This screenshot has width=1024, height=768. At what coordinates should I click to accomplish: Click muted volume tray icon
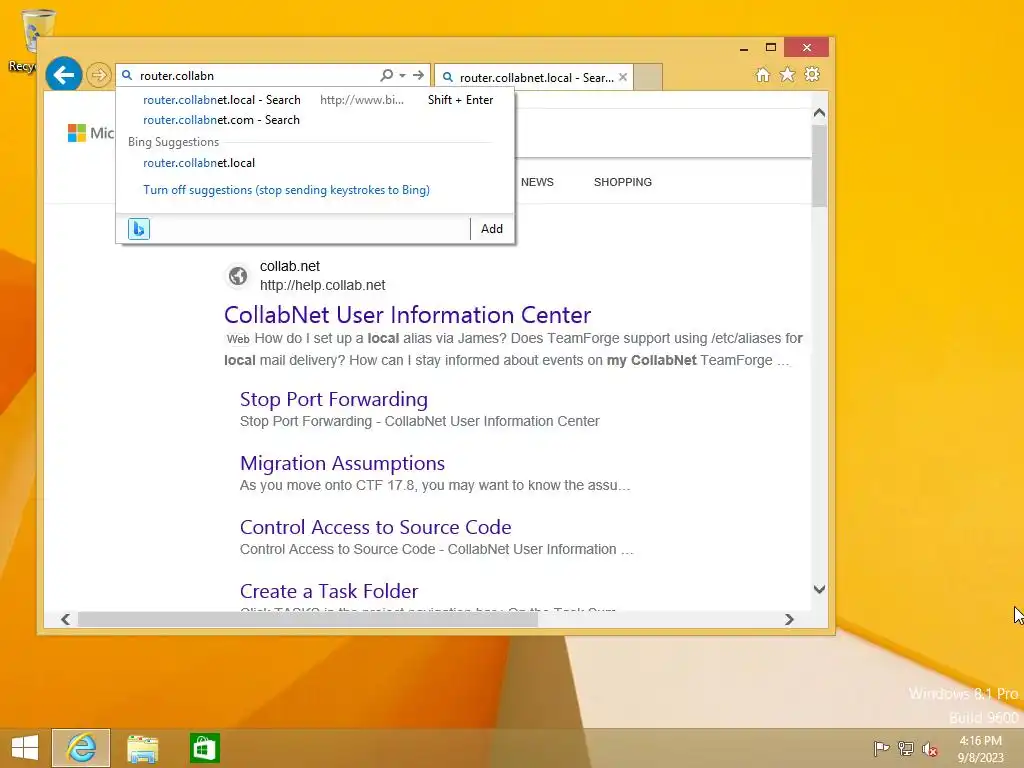[x=930, y=749]
